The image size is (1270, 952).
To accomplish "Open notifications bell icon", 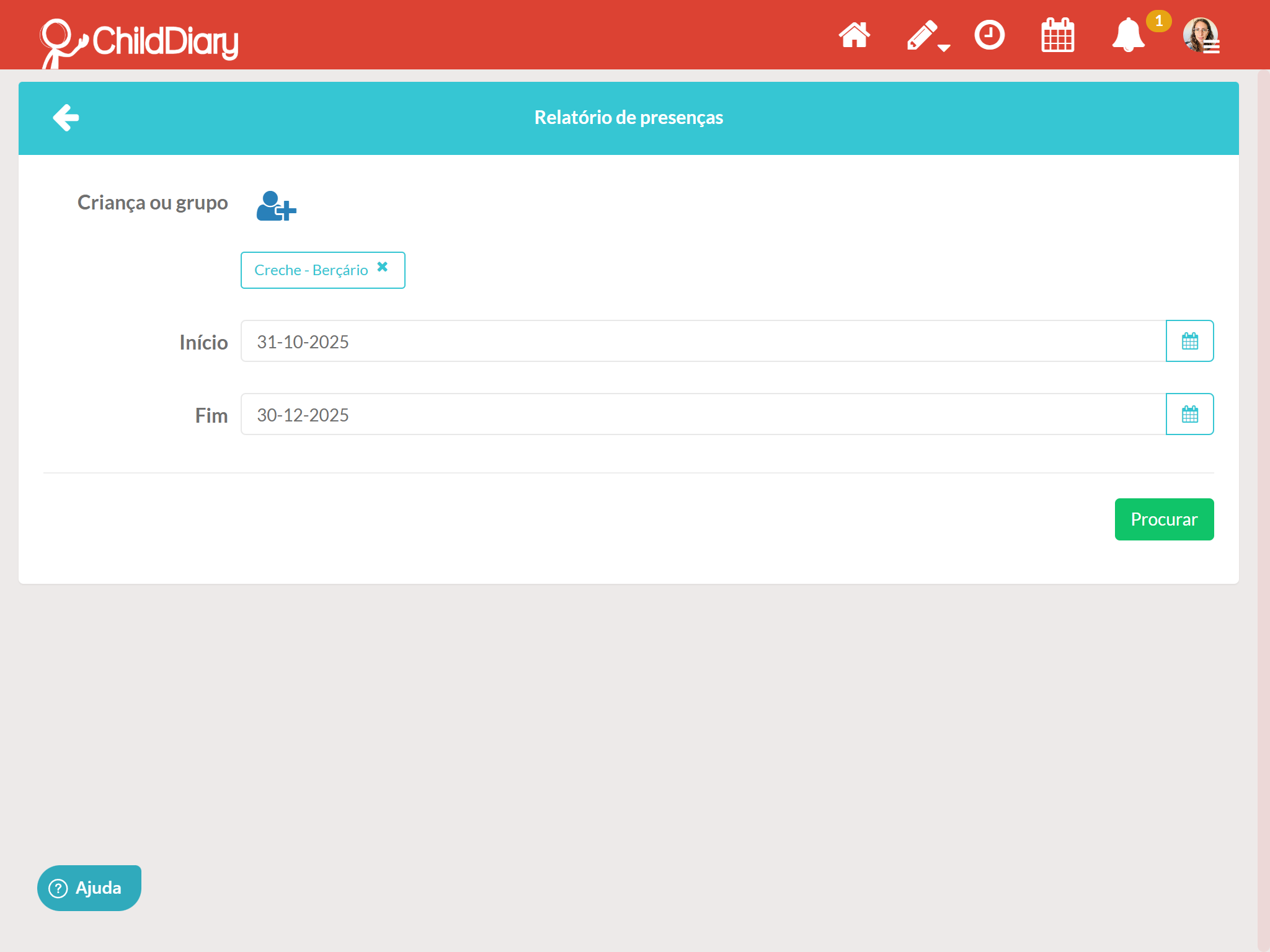I will 1127,35.
